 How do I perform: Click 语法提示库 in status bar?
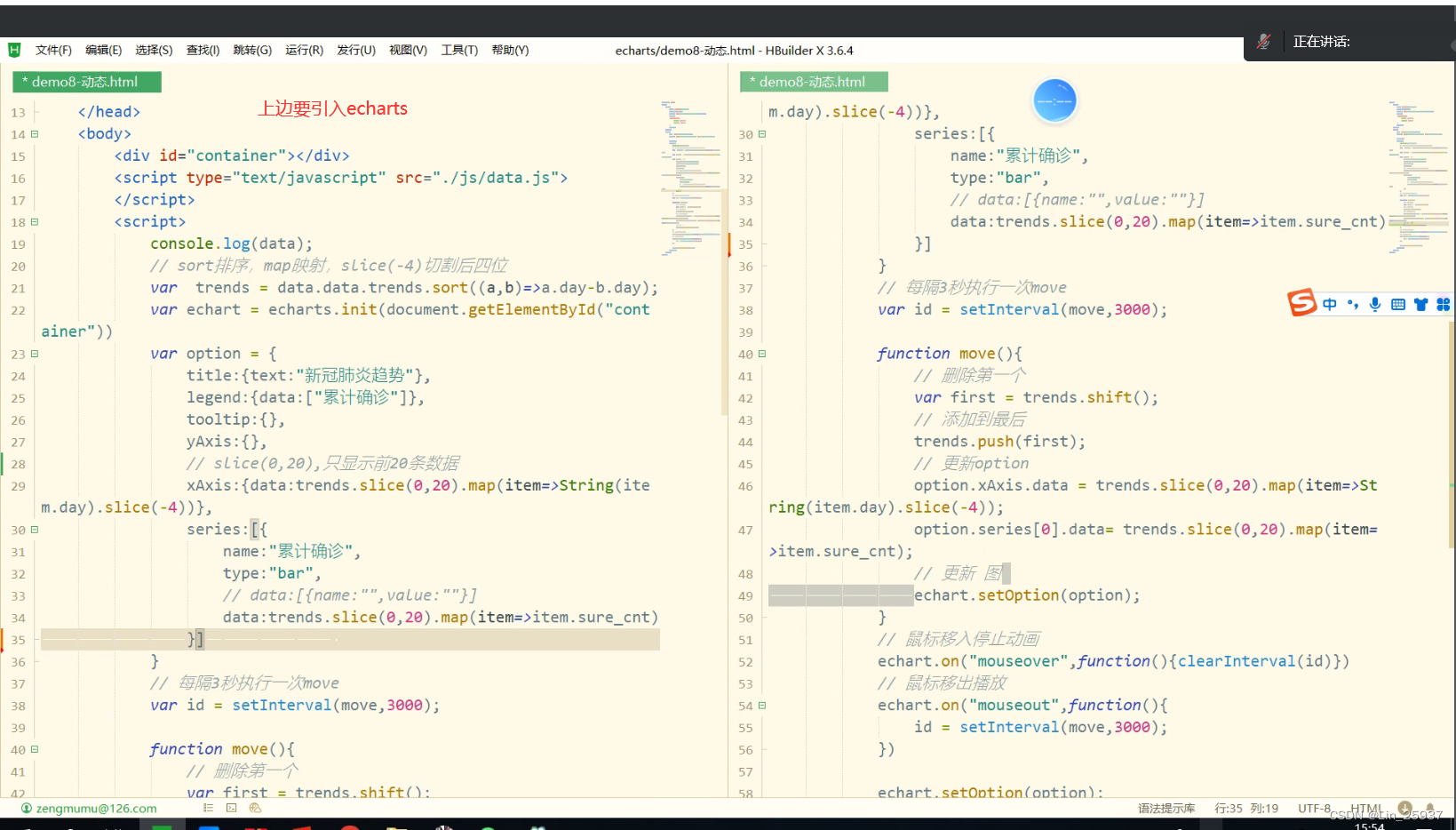pyautogui.click(x=1166, y=809)
